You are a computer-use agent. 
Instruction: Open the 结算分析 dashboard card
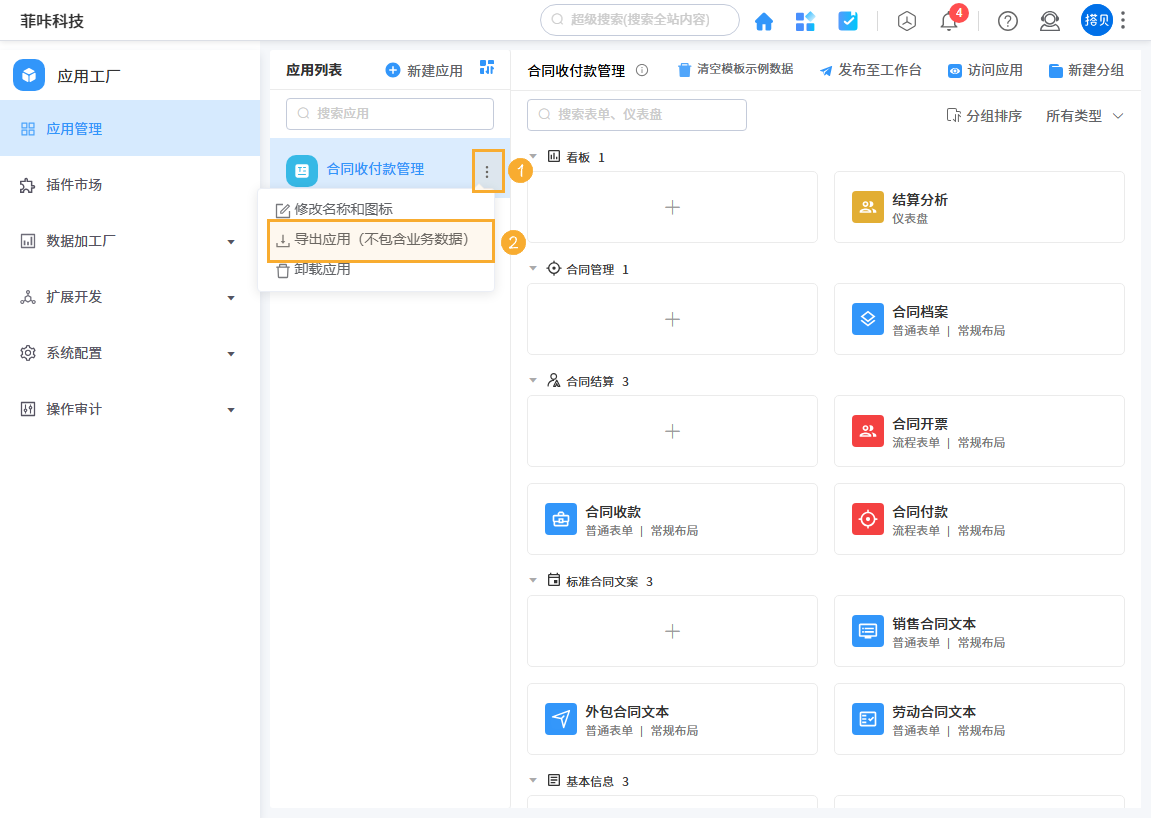coord(978,207)
